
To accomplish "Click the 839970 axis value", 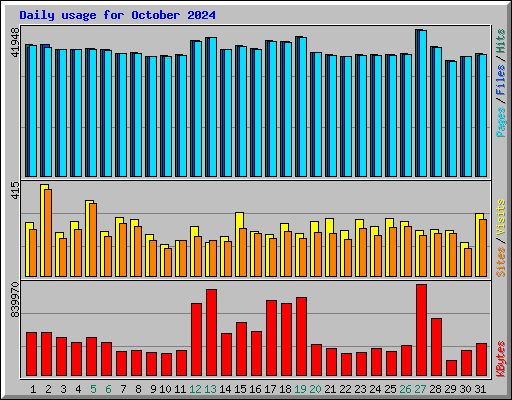I will point(15,300).
